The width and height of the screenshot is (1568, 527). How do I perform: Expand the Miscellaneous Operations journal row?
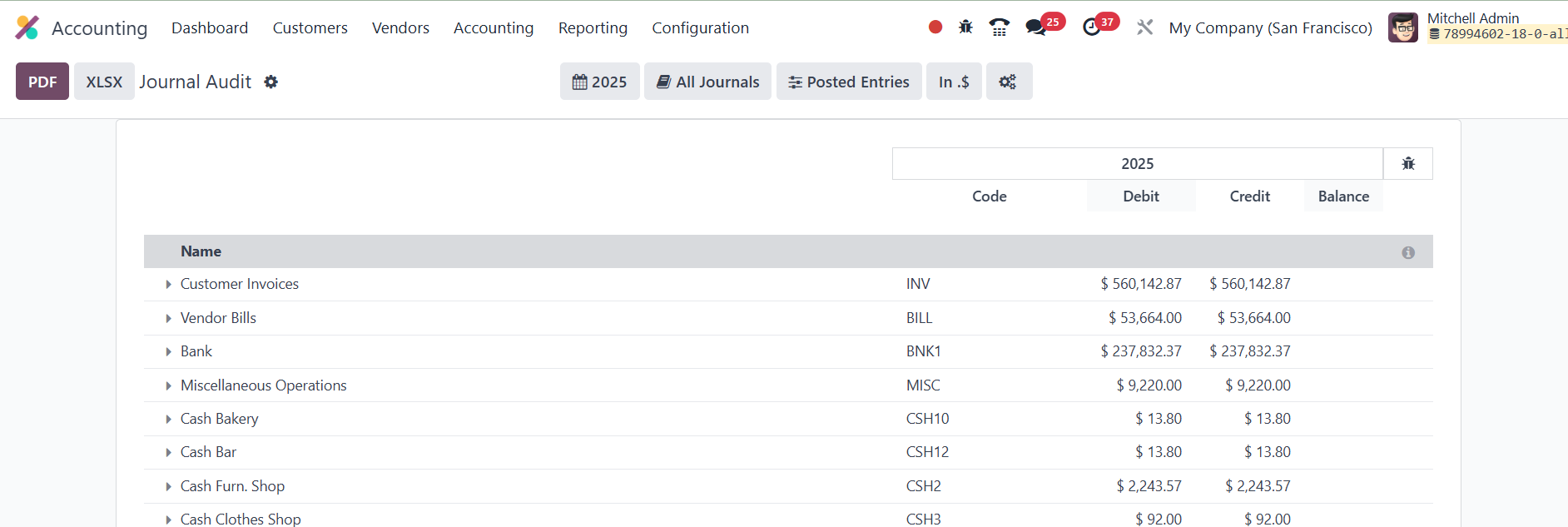(x=168, y=385)
